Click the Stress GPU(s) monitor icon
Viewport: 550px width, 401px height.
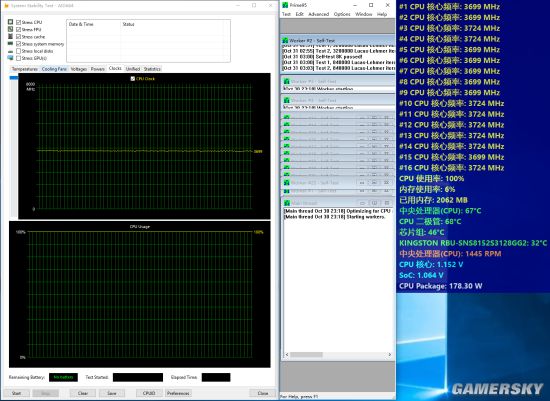click(11, 58)
